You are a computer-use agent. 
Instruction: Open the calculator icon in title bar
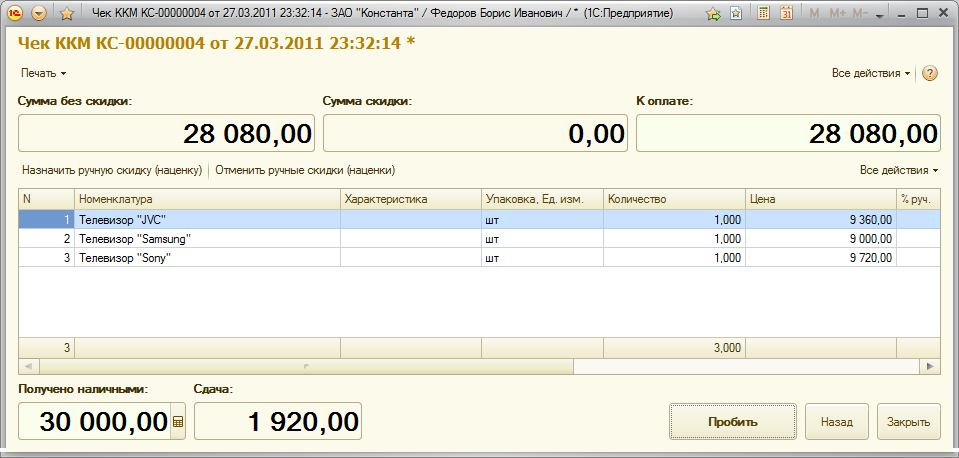point(763,13)
